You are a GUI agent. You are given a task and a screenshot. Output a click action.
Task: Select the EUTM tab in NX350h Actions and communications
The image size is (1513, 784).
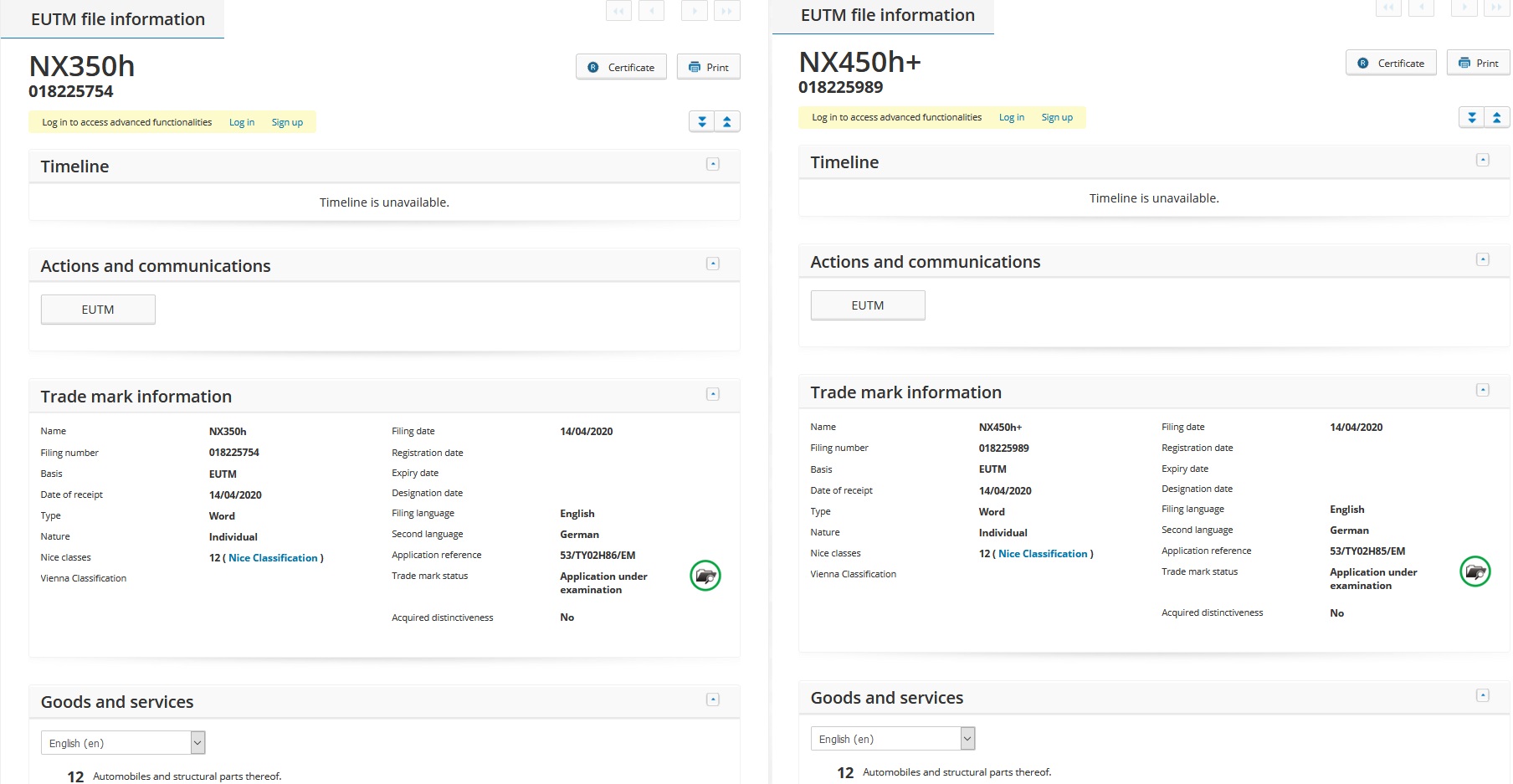pyautogui.click(x=98, y=310)
